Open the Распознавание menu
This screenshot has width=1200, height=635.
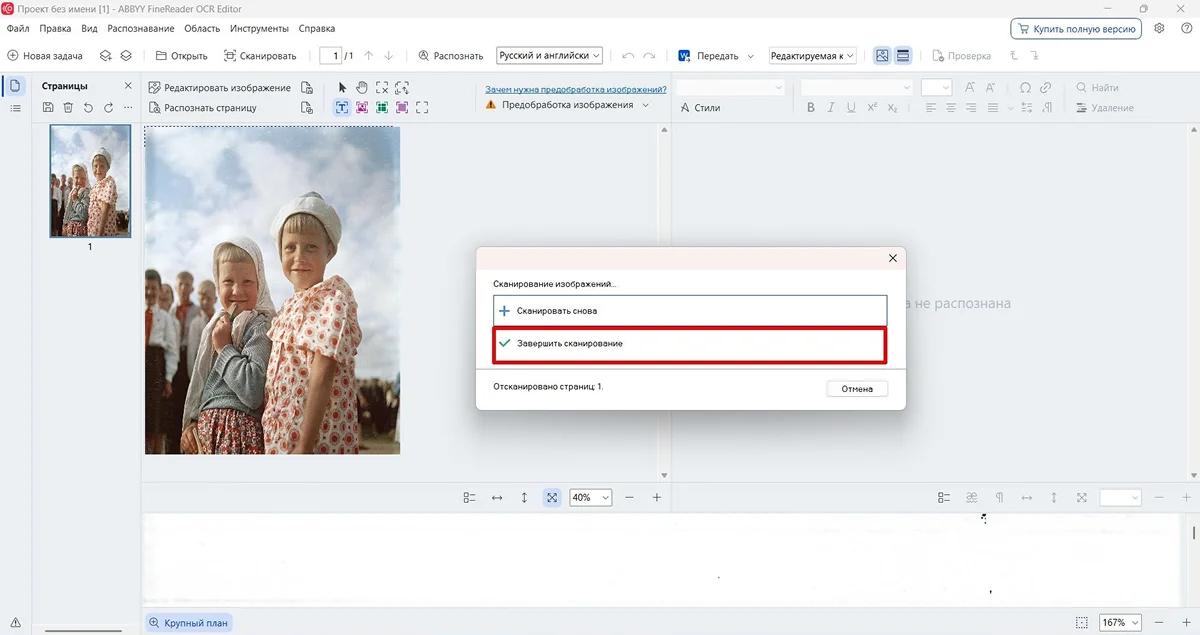pyautogui.click(x=140, y=29)
